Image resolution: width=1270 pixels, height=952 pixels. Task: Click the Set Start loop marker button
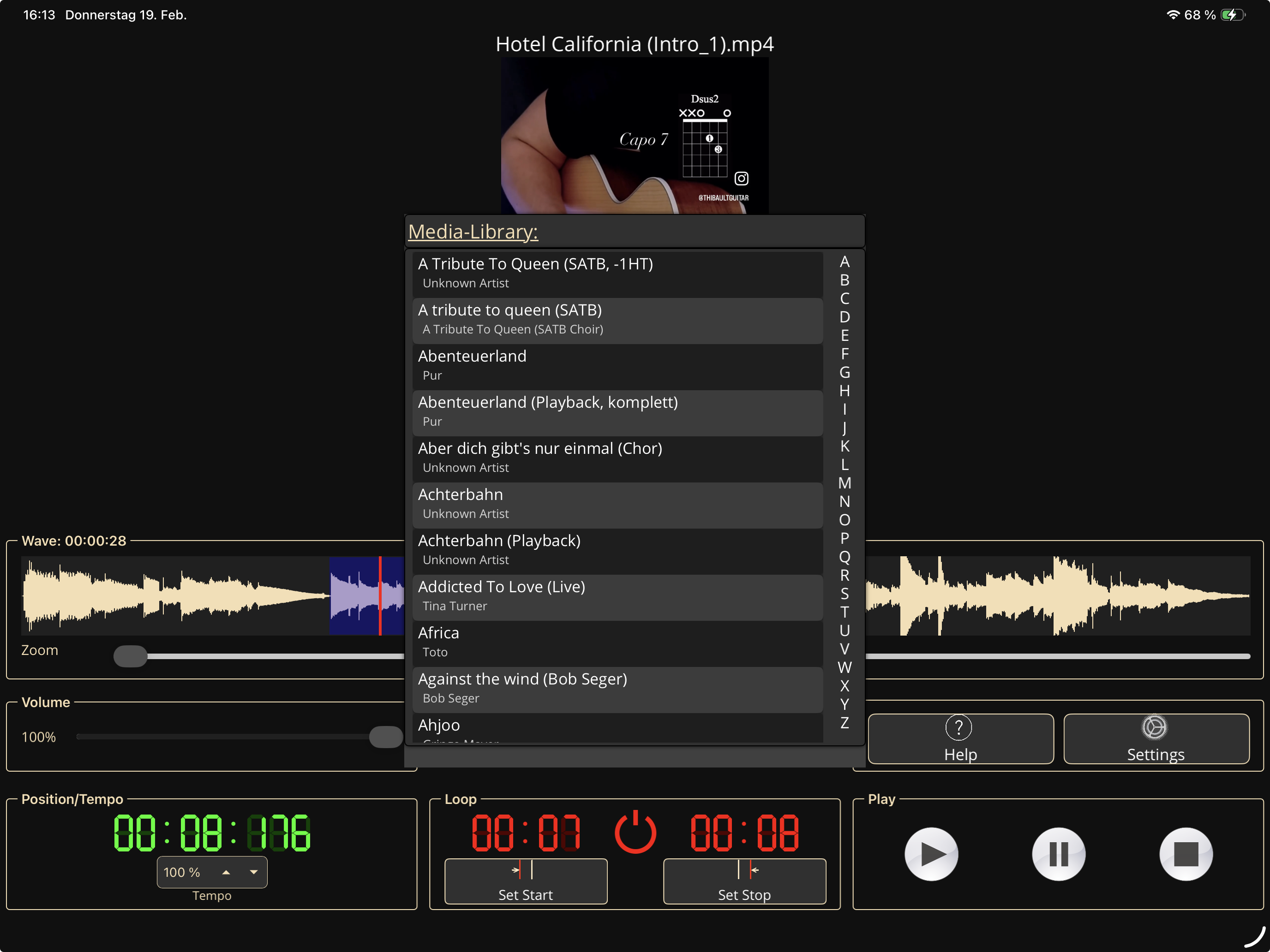(525, 881)
